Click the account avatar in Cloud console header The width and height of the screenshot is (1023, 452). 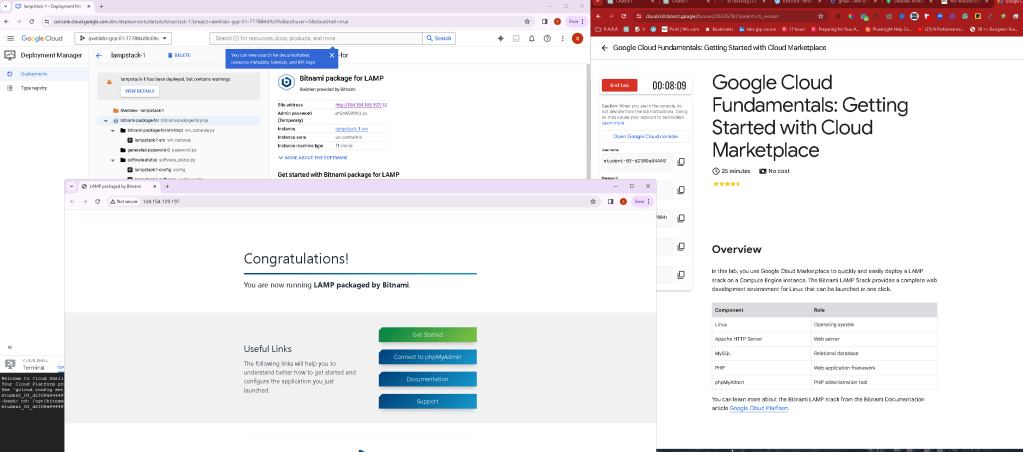pyautogui.click(x=577, y=38)
